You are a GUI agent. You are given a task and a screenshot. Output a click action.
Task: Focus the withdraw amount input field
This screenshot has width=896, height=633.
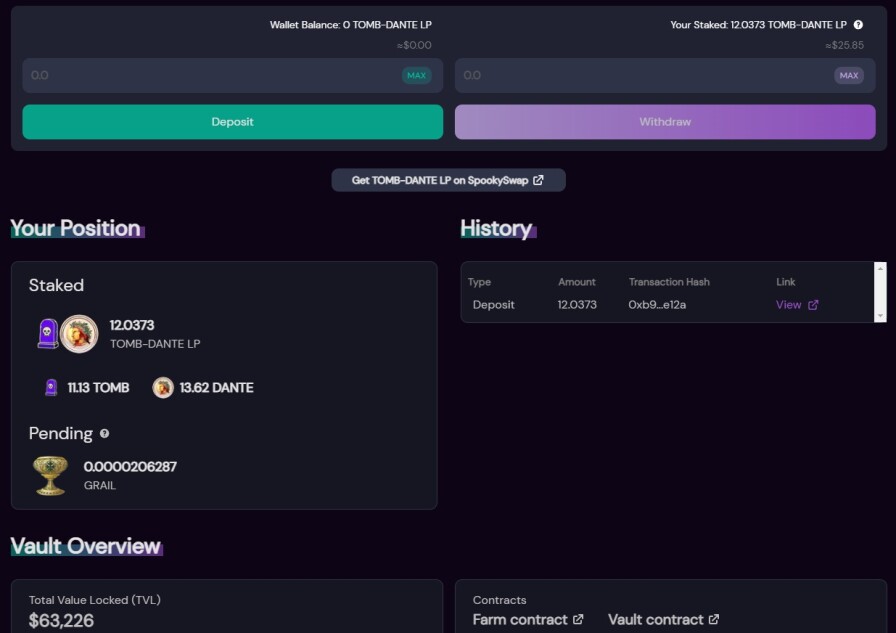644,75
